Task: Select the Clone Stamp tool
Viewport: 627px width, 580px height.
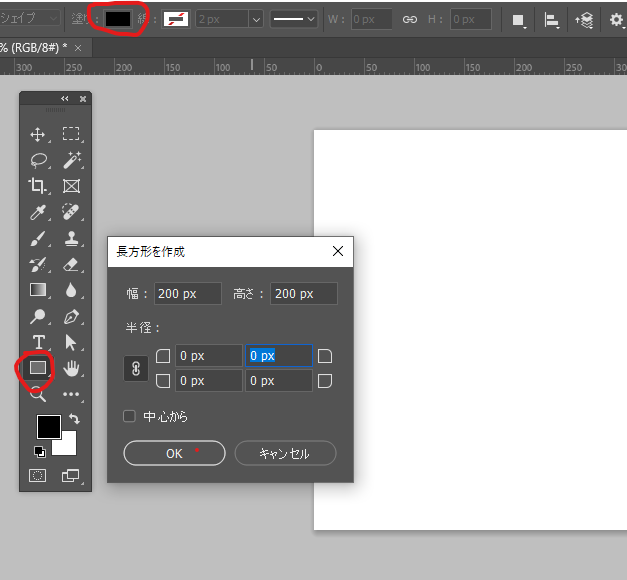Action: pos(71,238)
